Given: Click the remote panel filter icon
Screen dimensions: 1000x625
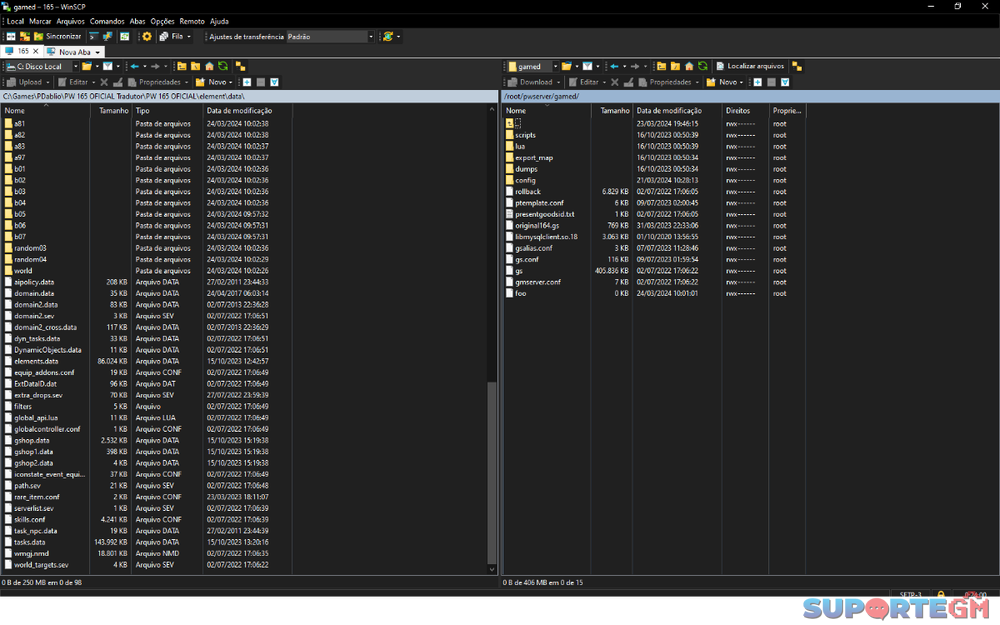Looking at the screenshot, I should [x=588, y=67].
